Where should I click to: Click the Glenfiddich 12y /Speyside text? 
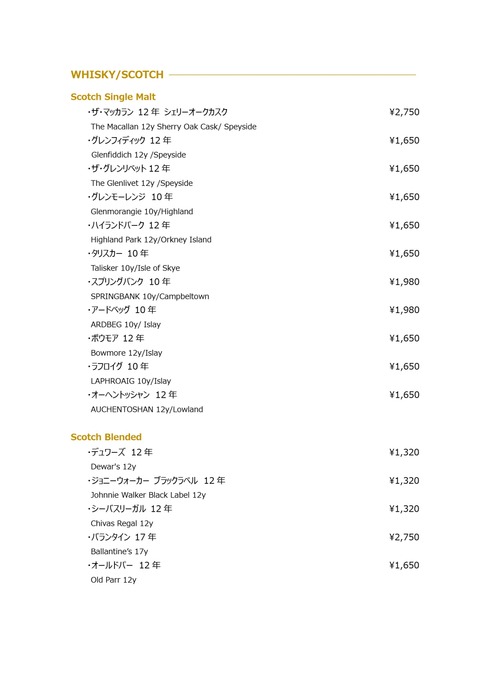[138, 155]
